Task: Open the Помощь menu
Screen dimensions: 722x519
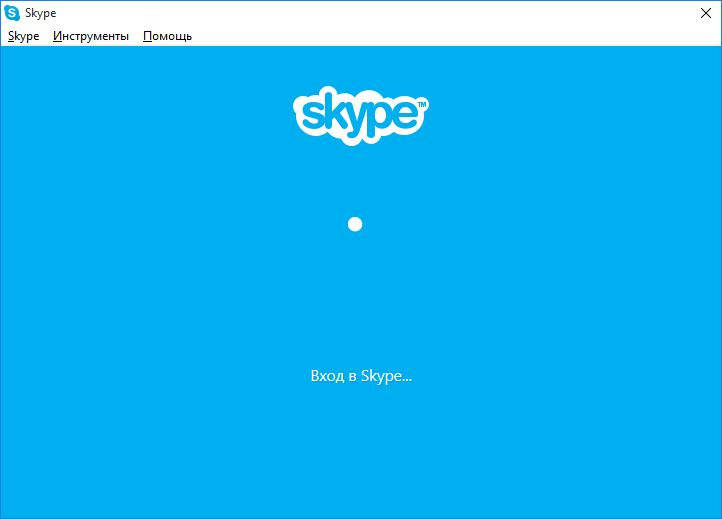Action: pos(167,36)
